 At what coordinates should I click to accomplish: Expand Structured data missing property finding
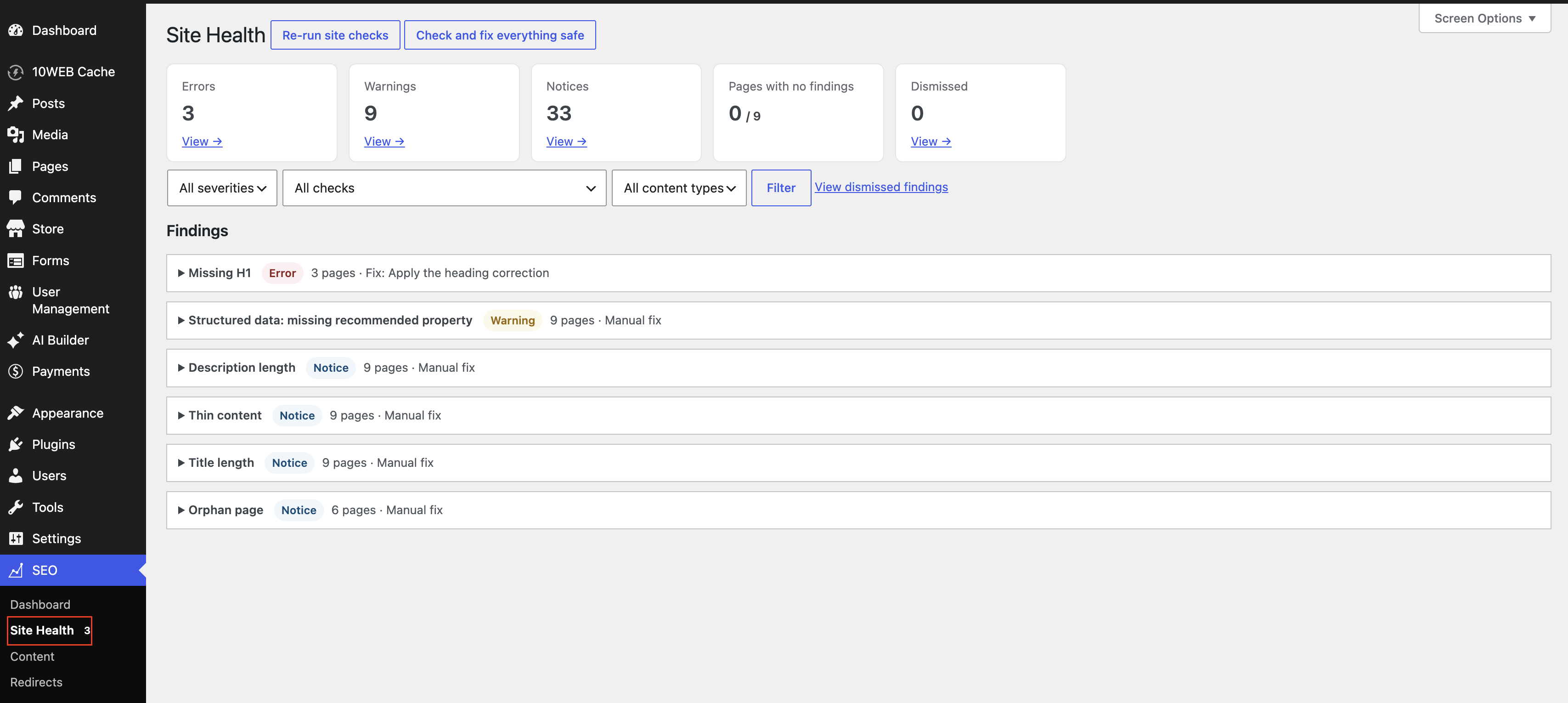[x=858, y=320]
